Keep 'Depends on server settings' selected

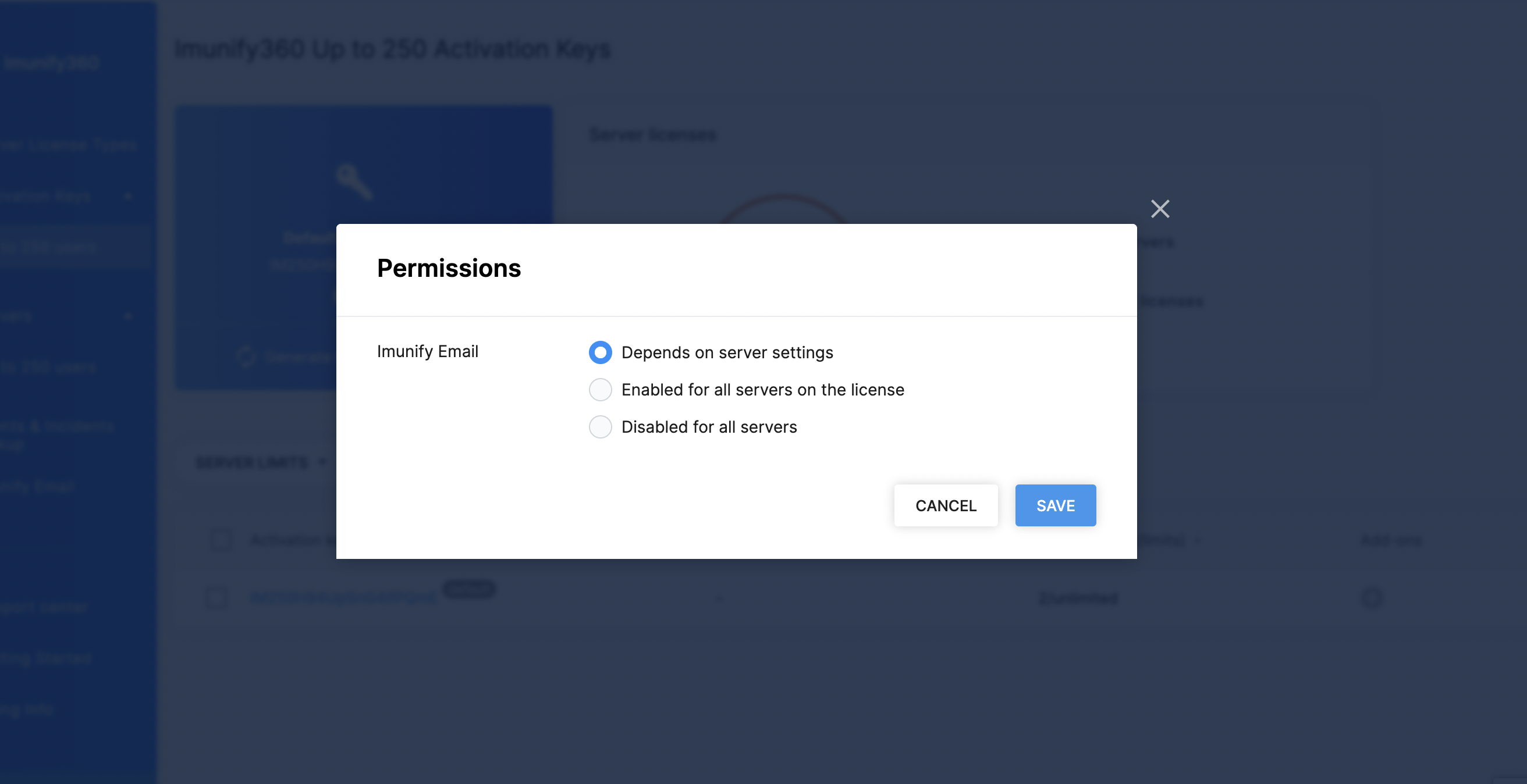[x=600, y=352]
